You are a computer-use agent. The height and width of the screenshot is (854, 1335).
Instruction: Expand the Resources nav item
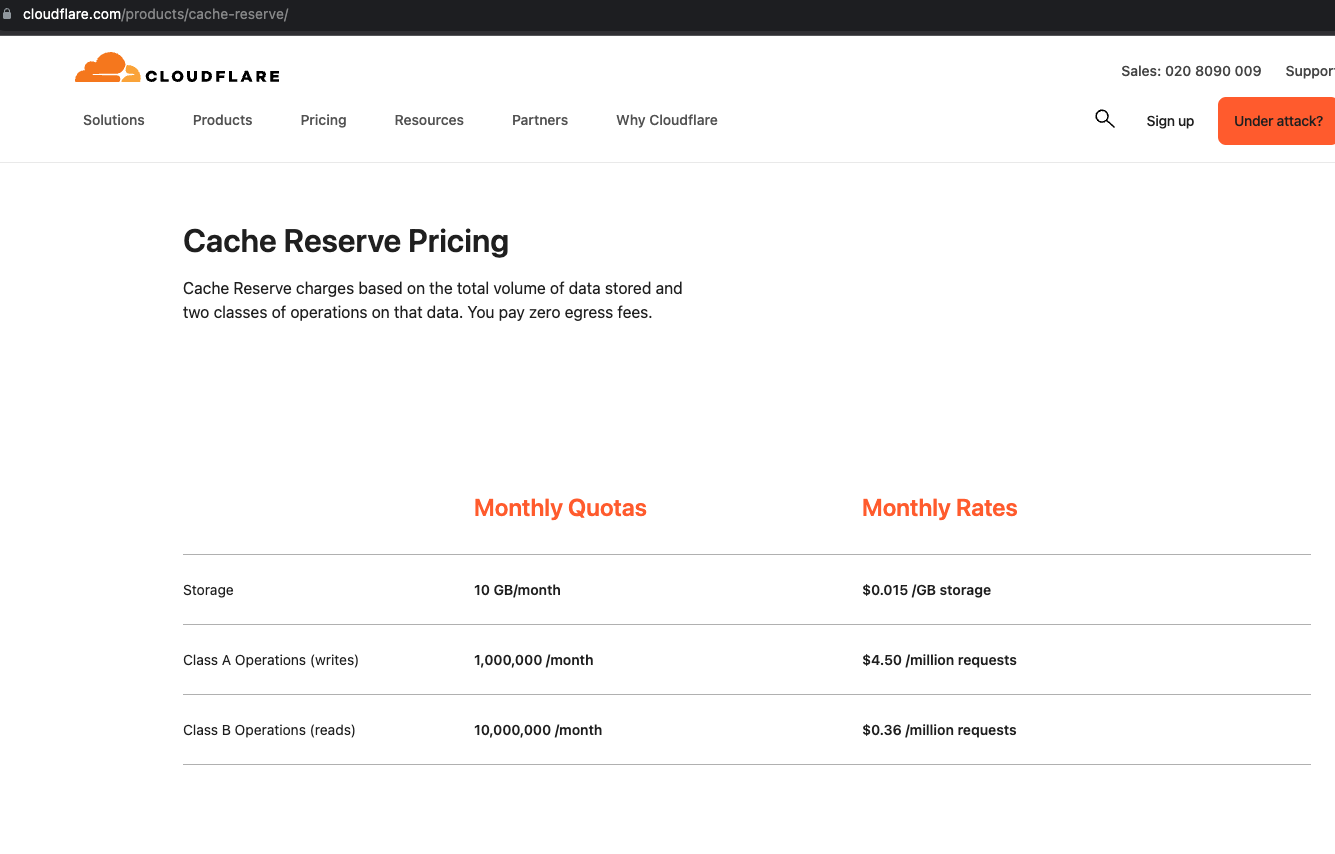pyautogui.click(x=429, y=120)
